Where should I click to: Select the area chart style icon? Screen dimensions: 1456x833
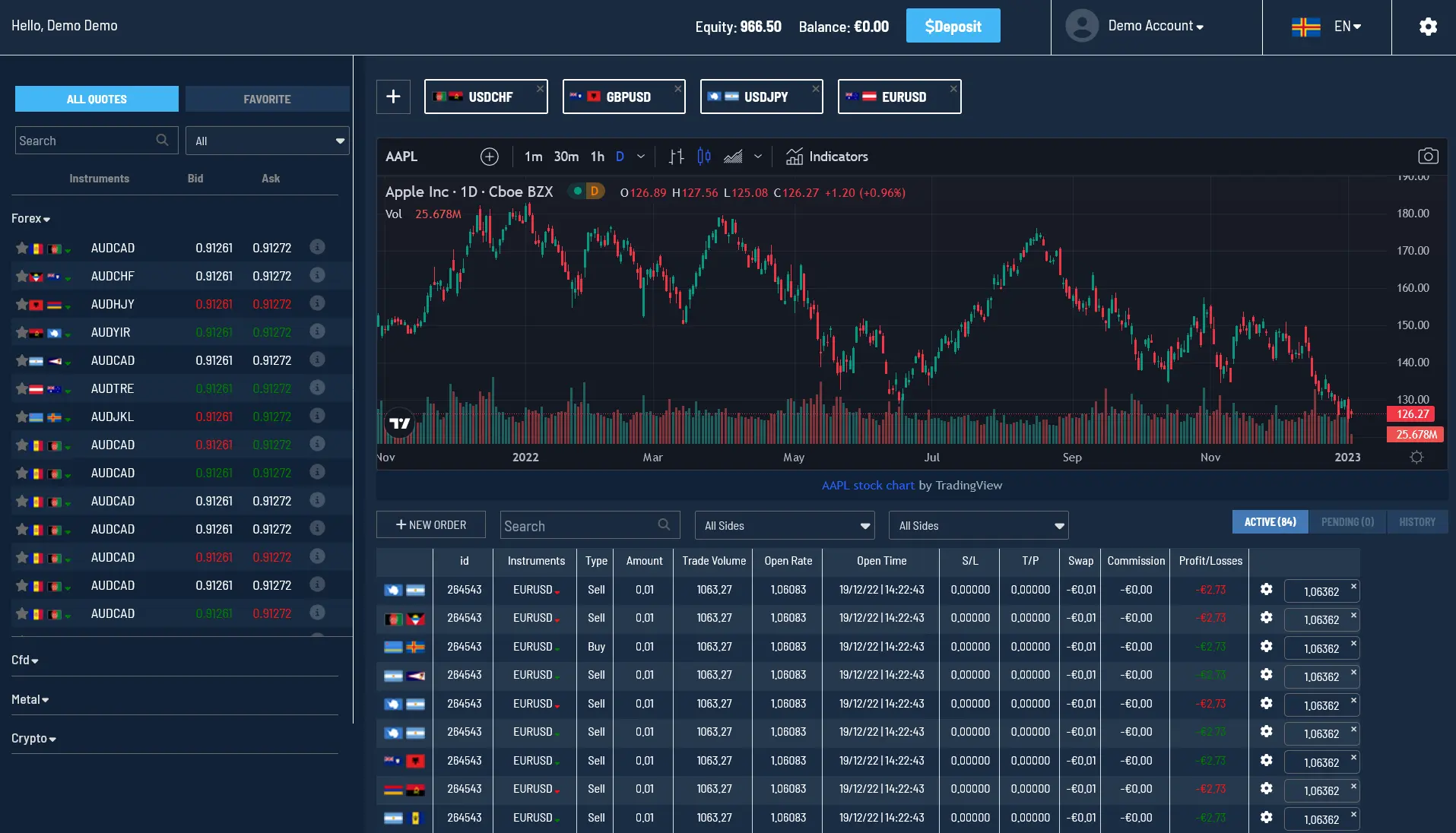point(733,157)
